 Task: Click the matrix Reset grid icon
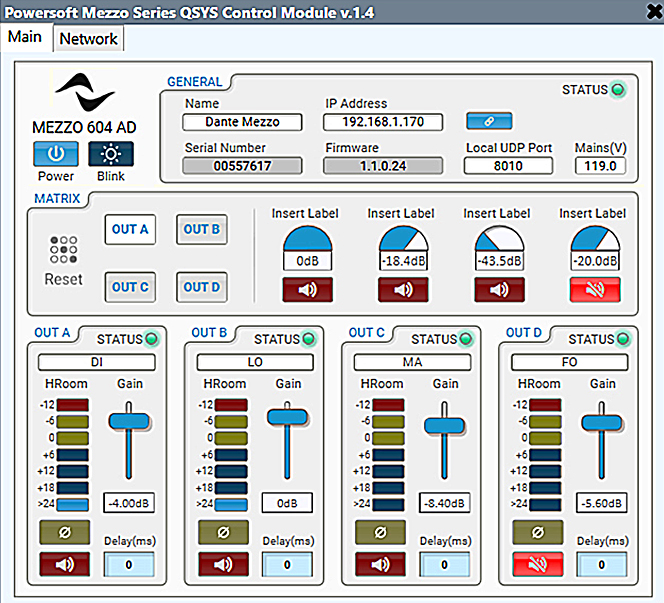tap(64, 249)
